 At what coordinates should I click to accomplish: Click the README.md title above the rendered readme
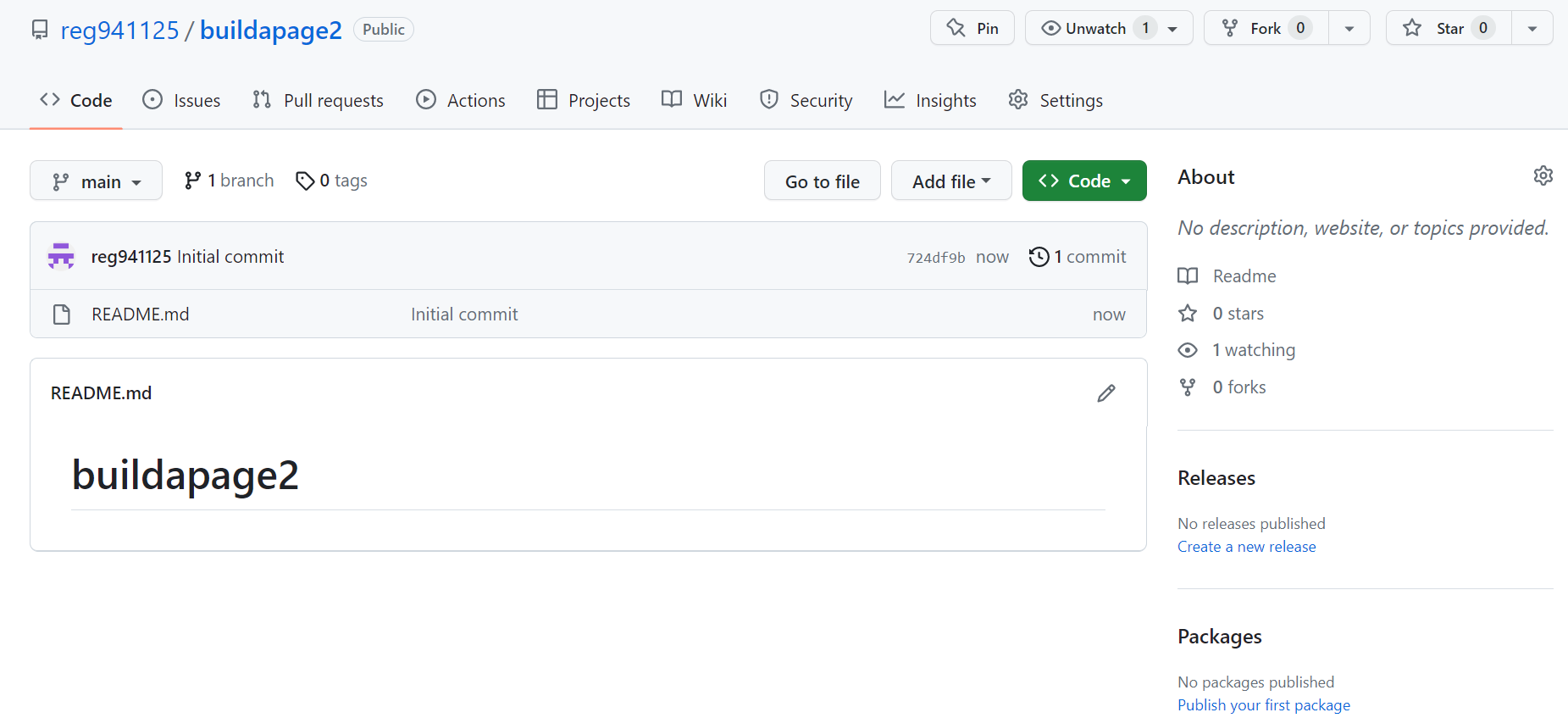(x=102, y=393)
